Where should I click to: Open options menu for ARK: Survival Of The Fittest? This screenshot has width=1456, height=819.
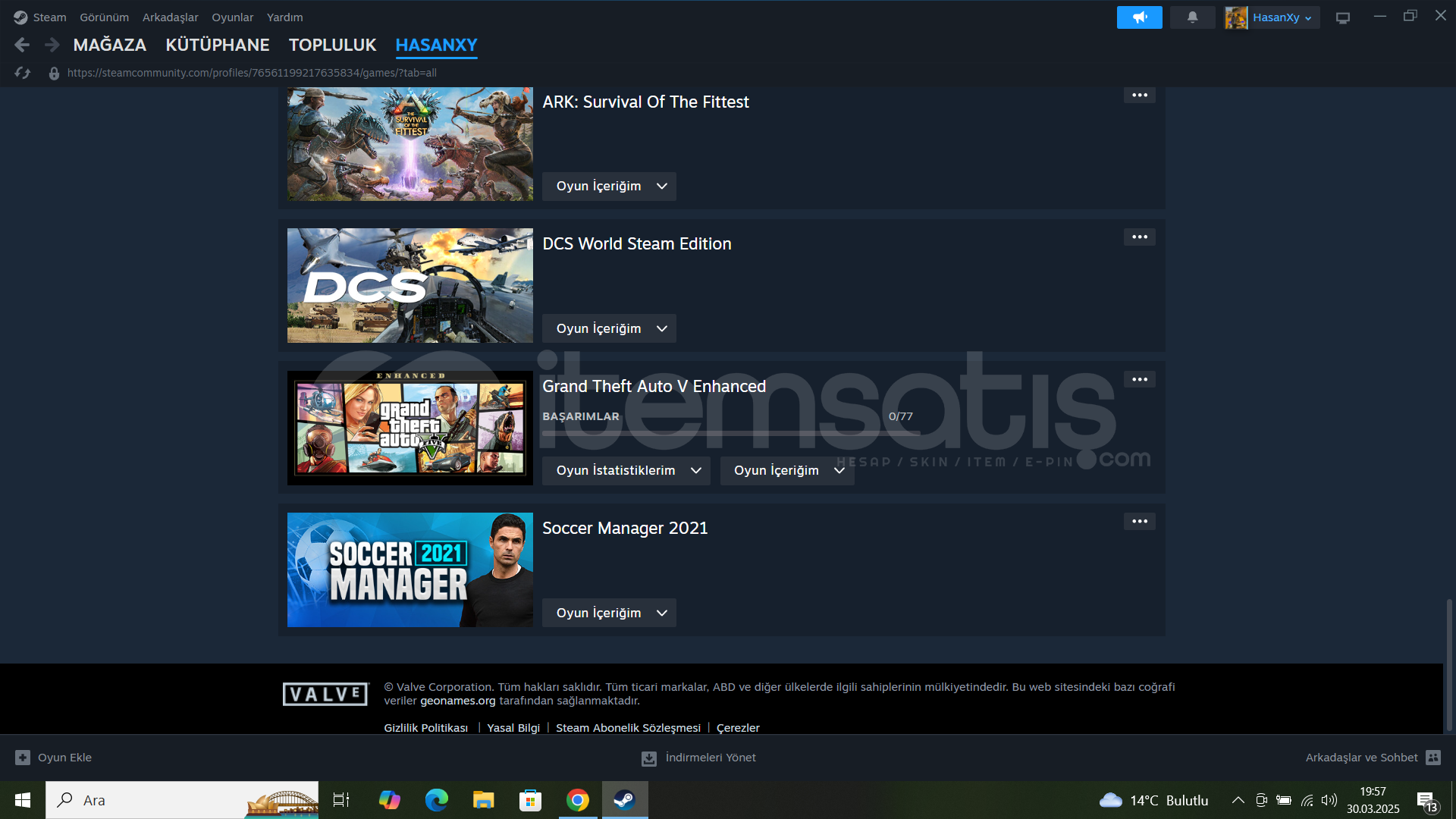pos(1140,96)
